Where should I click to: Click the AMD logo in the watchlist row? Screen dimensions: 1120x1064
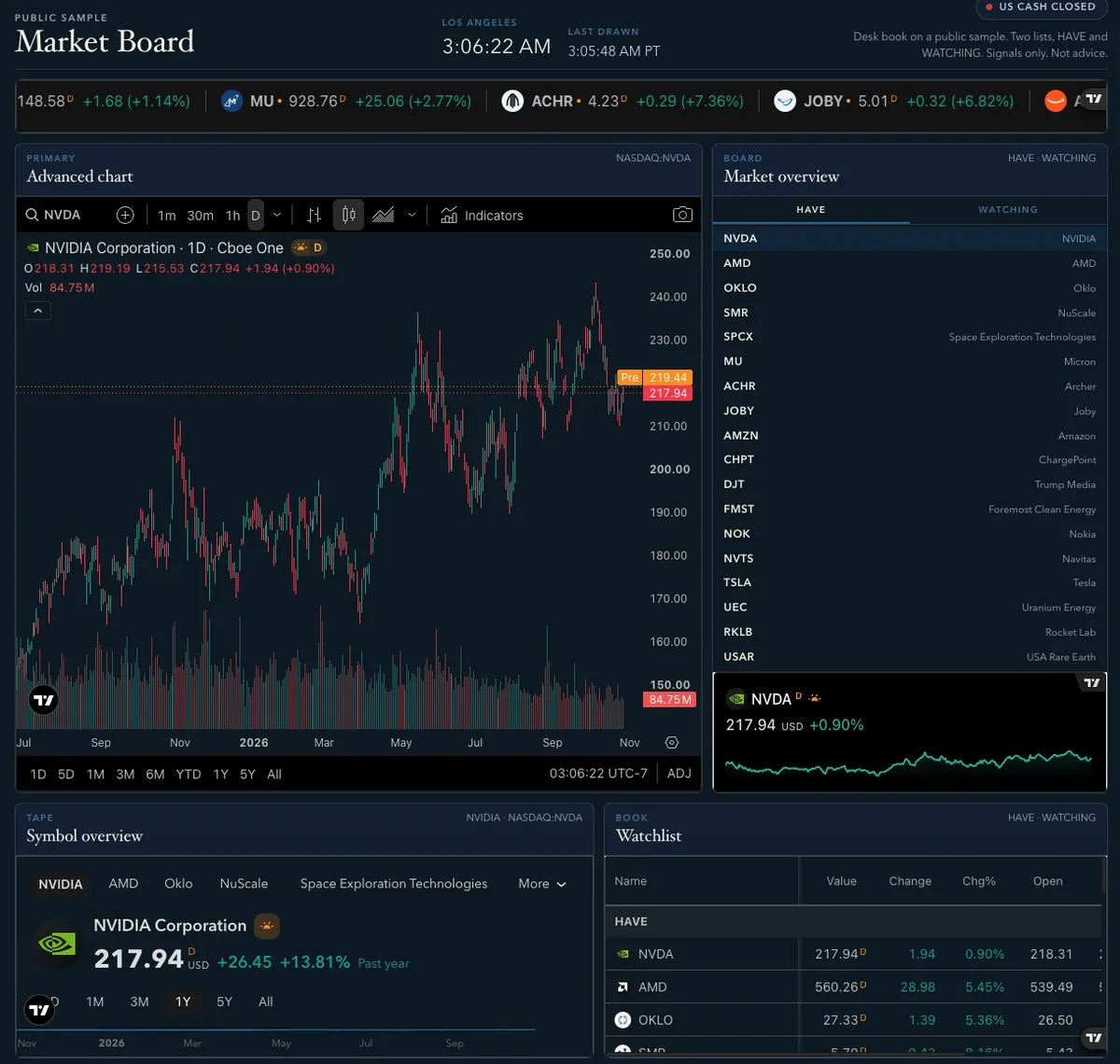click(623, 987)
